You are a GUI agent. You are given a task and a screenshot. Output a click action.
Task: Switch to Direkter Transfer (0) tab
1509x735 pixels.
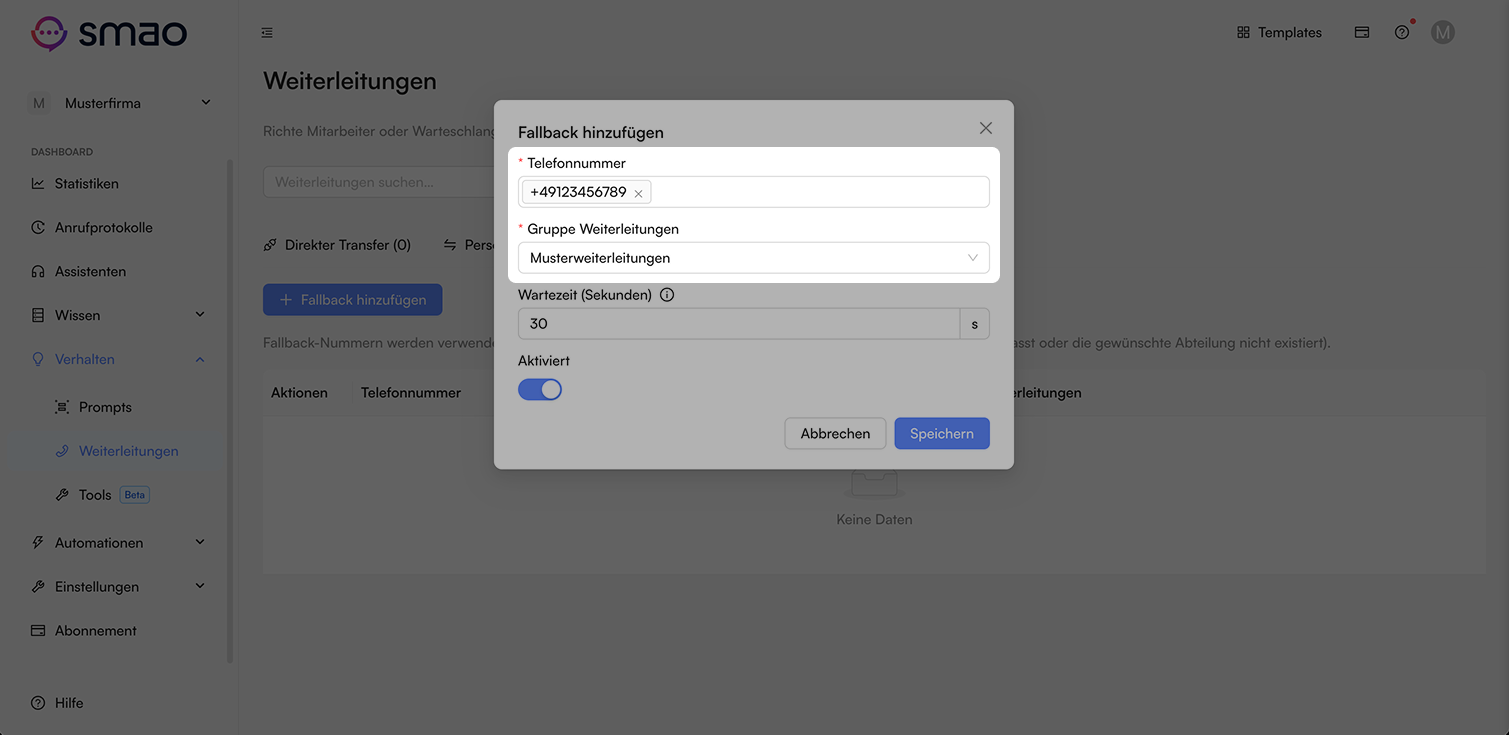pyautogui.click(x=337, y=245)
